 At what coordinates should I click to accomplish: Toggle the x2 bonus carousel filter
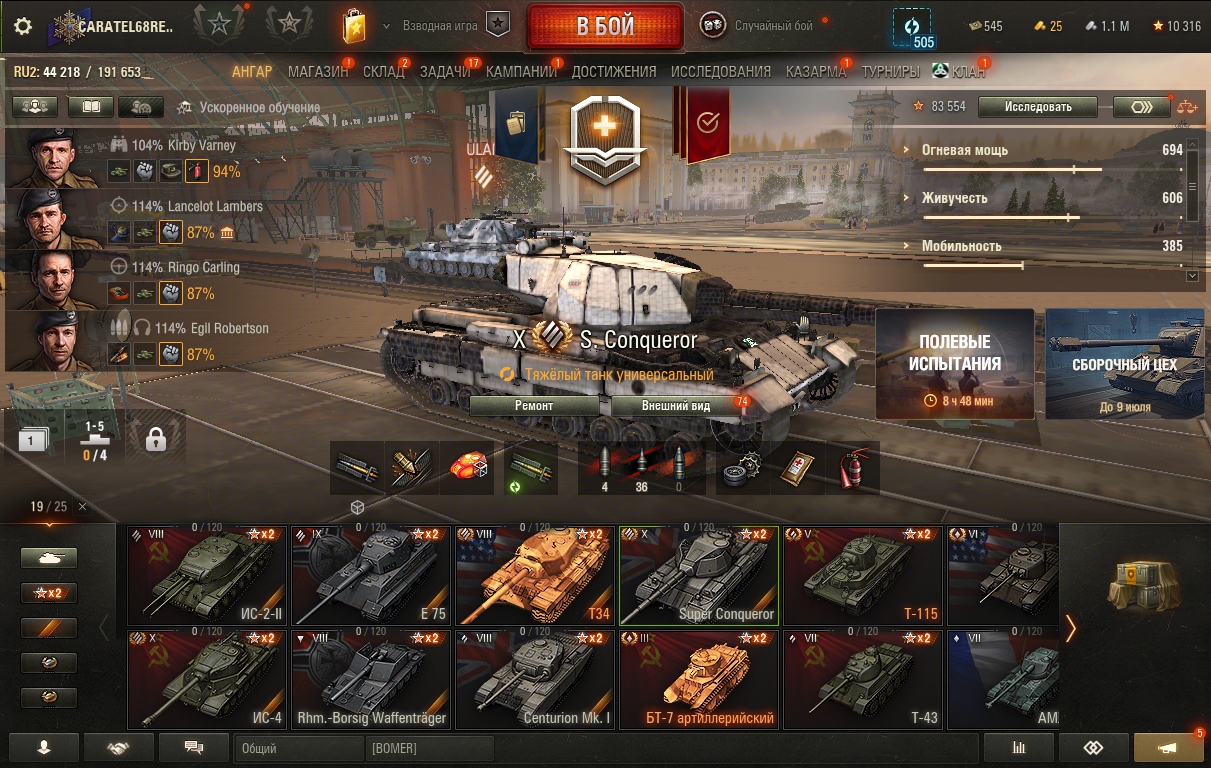[49, 592]
